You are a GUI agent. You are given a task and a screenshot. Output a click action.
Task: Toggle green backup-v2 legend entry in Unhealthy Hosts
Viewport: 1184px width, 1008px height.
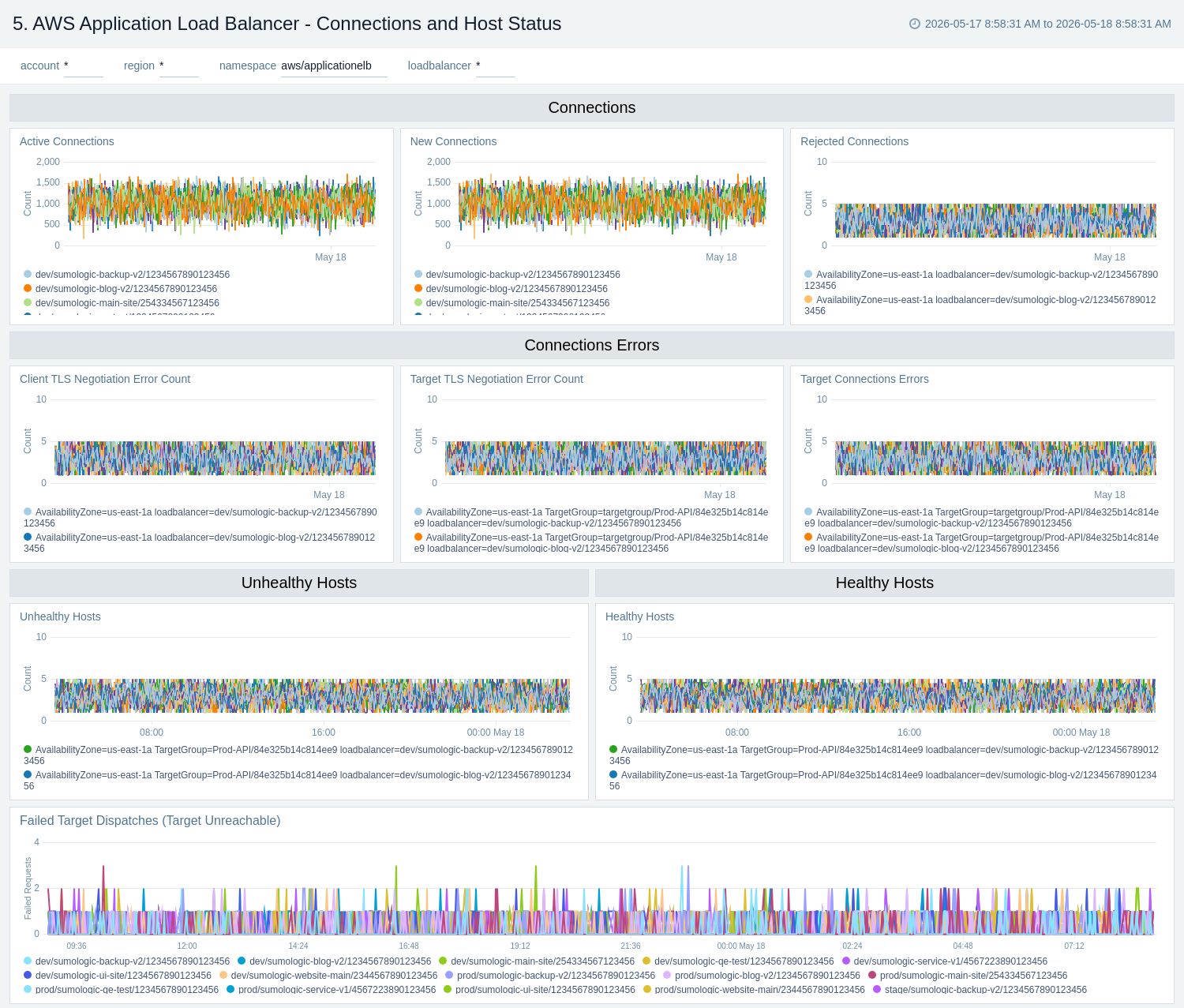(x=298, y=755)
